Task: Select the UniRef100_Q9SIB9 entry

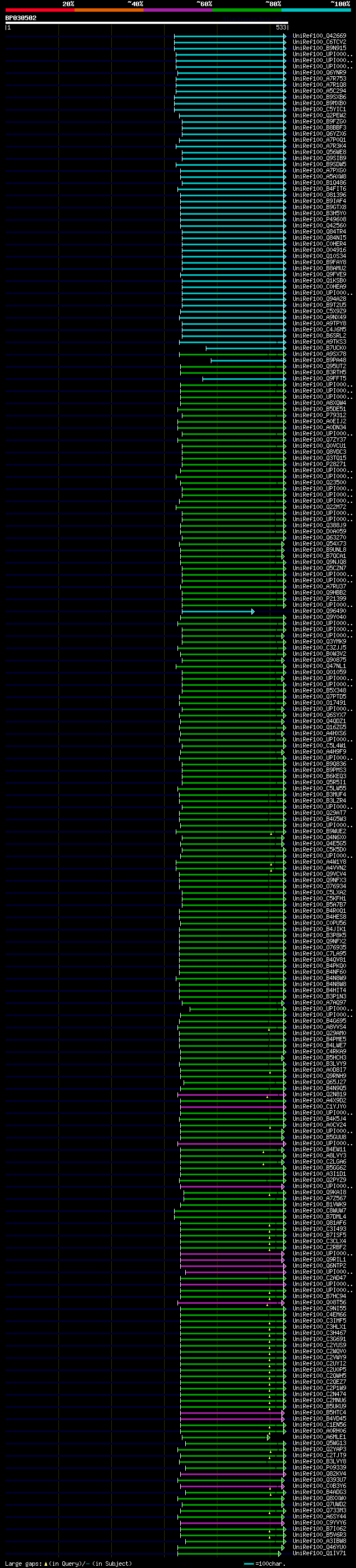Action: click(x=319, y=159)
